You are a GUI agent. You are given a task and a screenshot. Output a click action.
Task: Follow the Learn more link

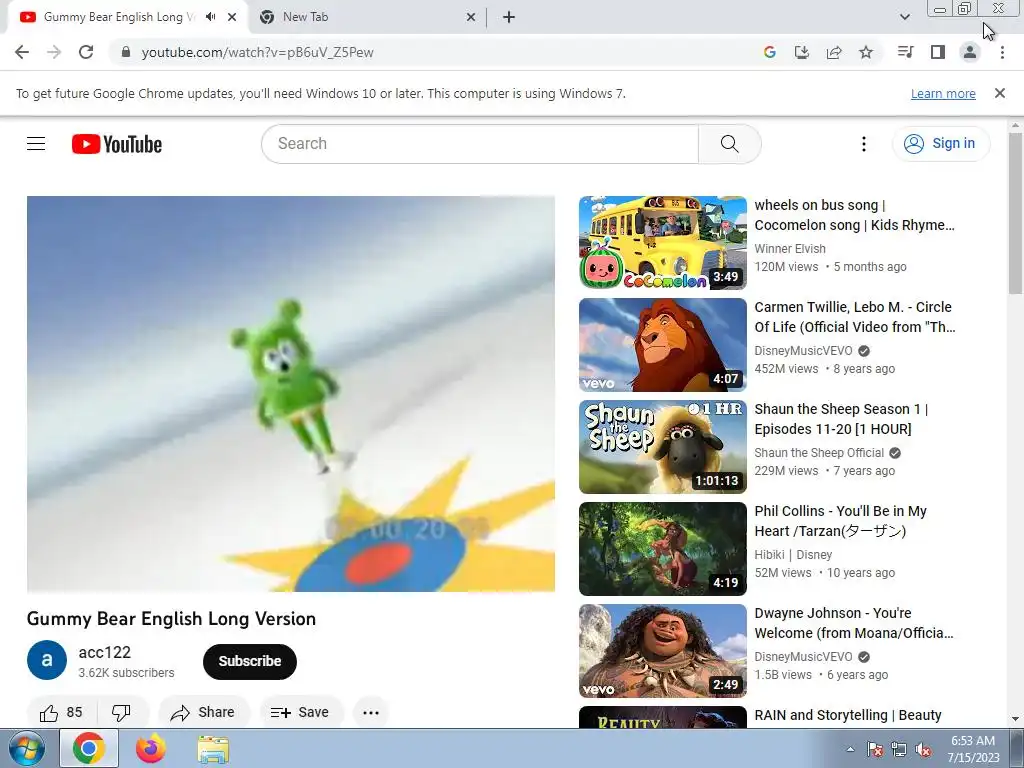coord(943,93)
